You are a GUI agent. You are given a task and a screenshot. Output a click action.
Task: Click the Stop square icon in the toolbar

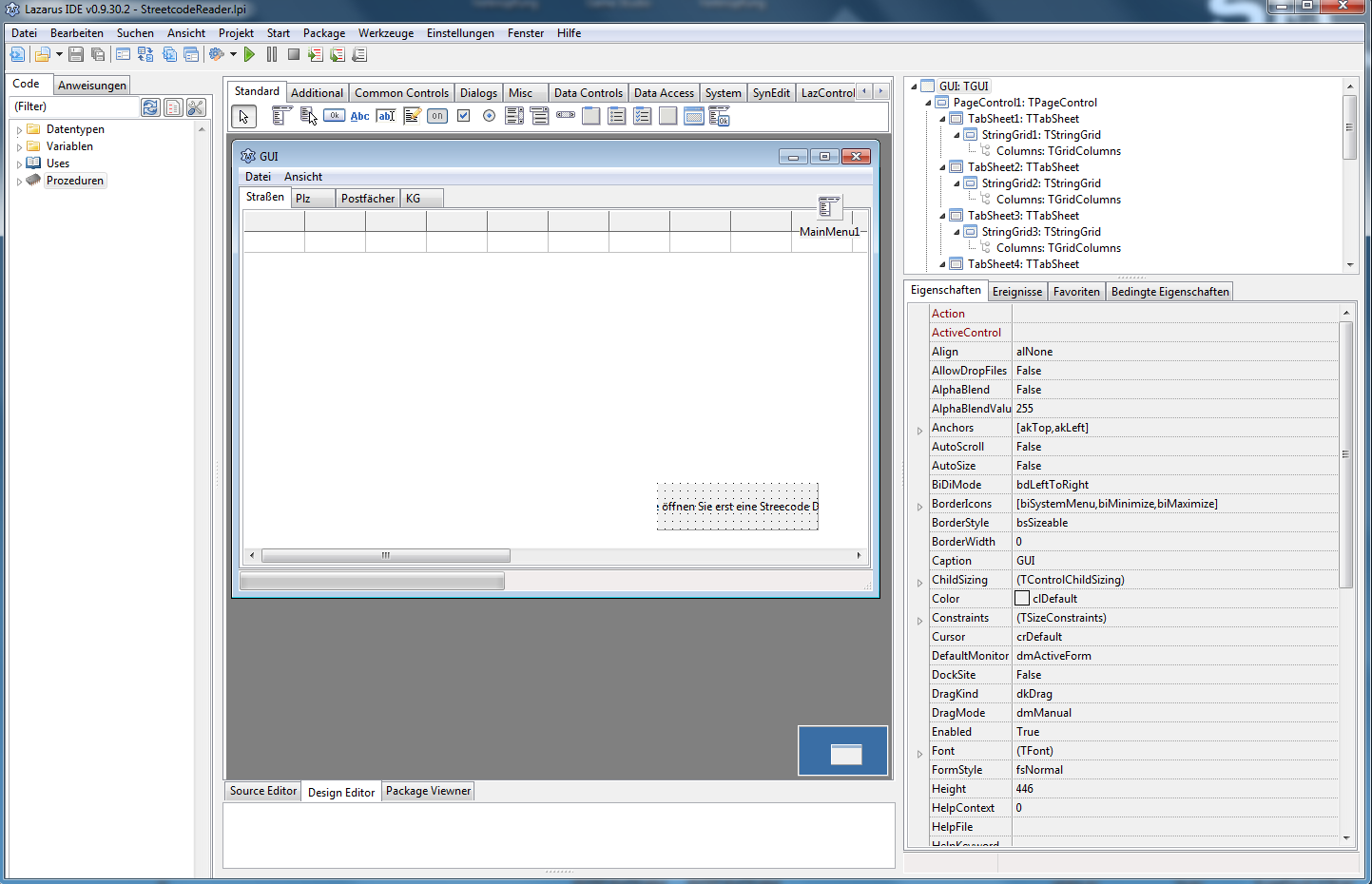[x=294, y=55]
